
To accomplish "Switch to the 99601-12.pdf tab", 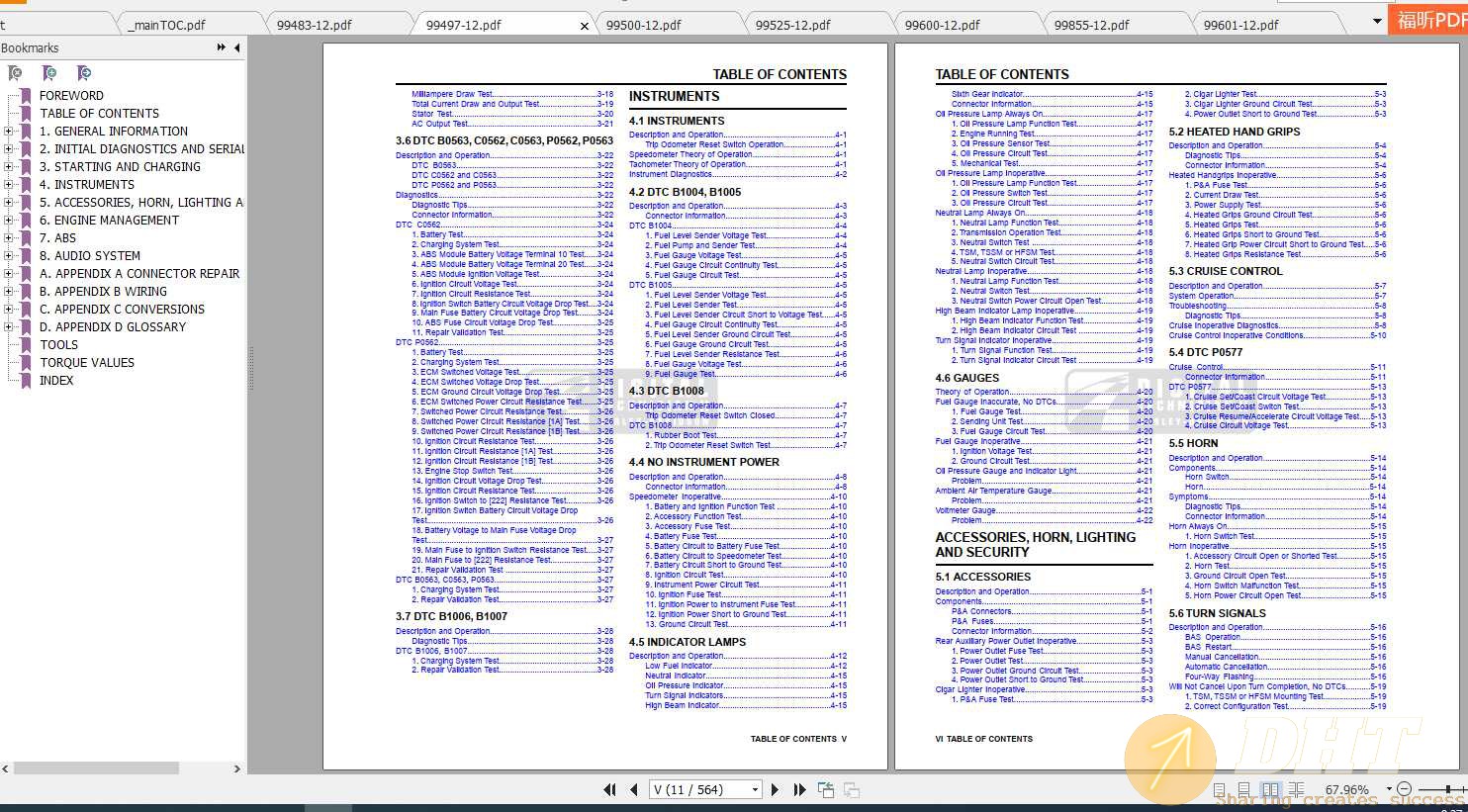I will click(1240, 25).
